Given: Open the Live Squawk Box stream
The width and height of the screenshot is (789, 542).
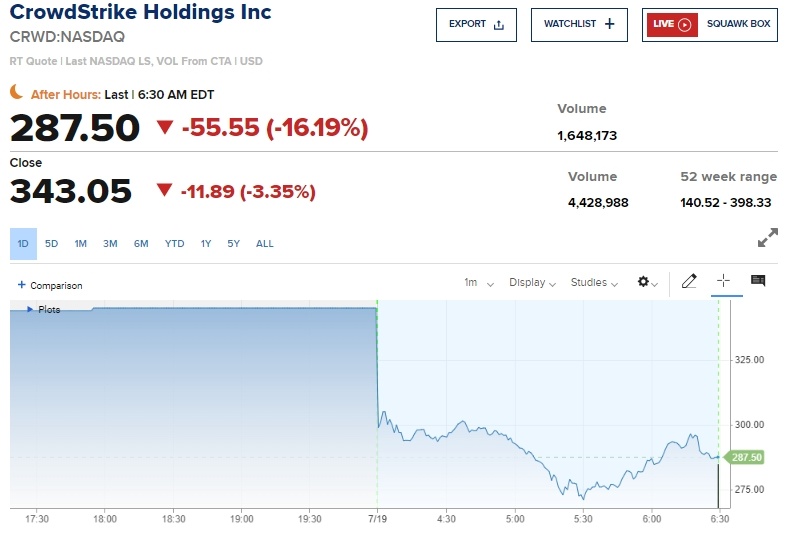Looking at the screenshot, I should tap(709, 25).
